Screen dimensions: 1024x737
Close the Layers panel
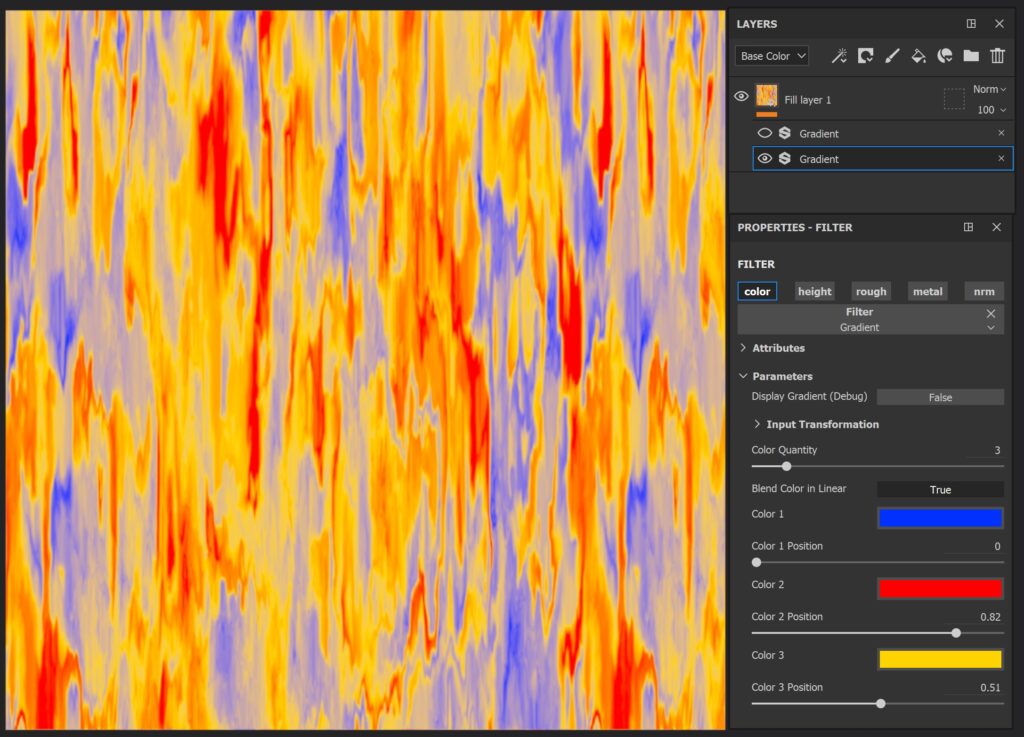tap(999, 24)
